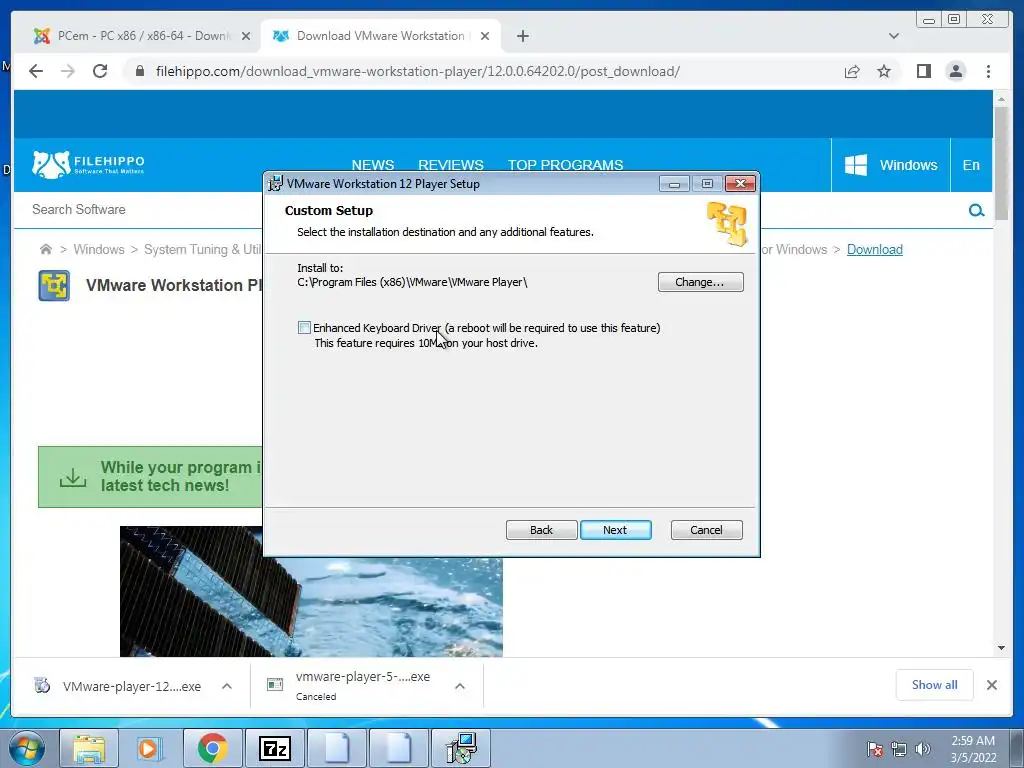Open the volume speaker tray icon

pos(923,749)
